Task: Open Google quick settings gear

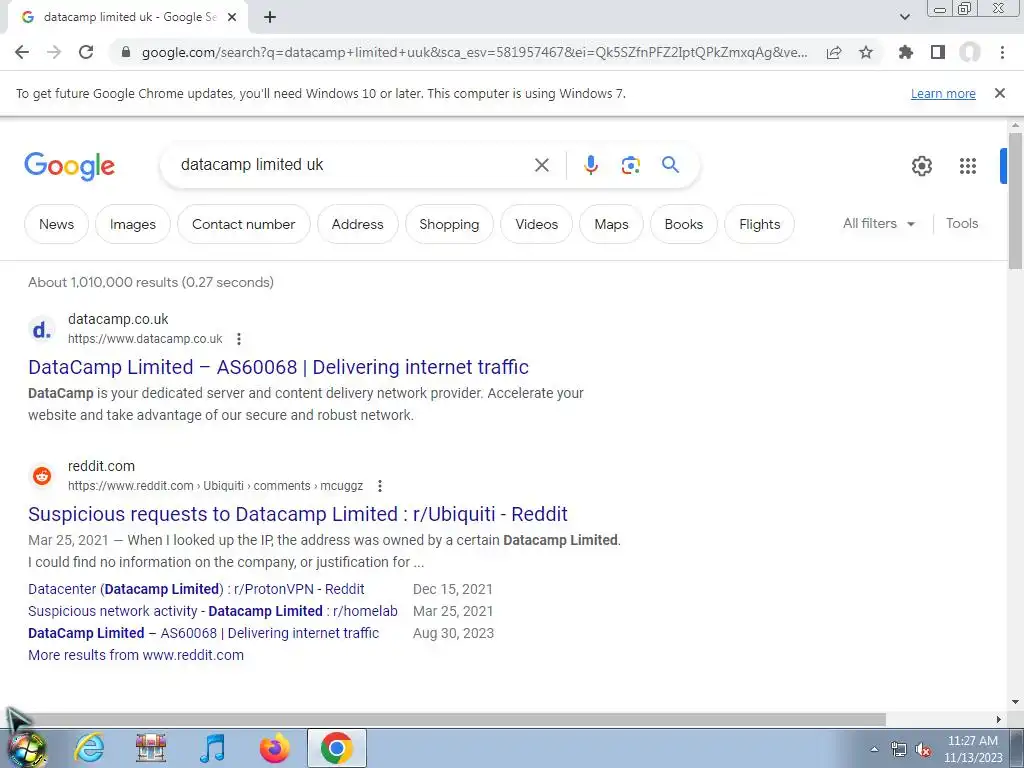Action: click(921, 166)
